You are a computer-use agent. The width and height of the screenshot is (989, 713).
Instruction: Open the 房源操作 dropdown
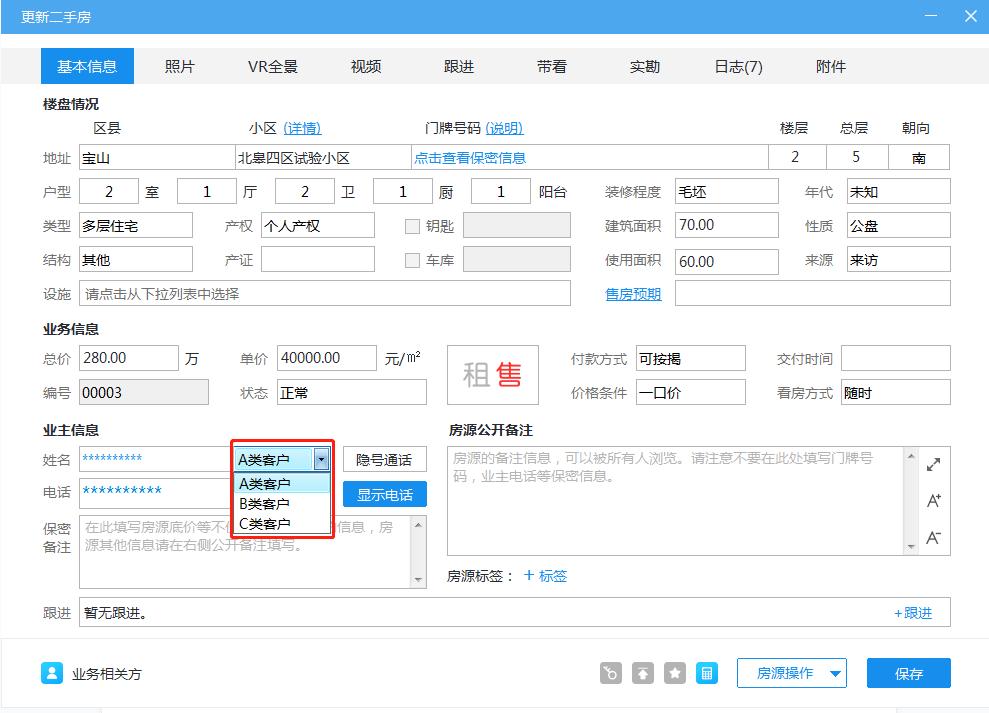[791, 672]
